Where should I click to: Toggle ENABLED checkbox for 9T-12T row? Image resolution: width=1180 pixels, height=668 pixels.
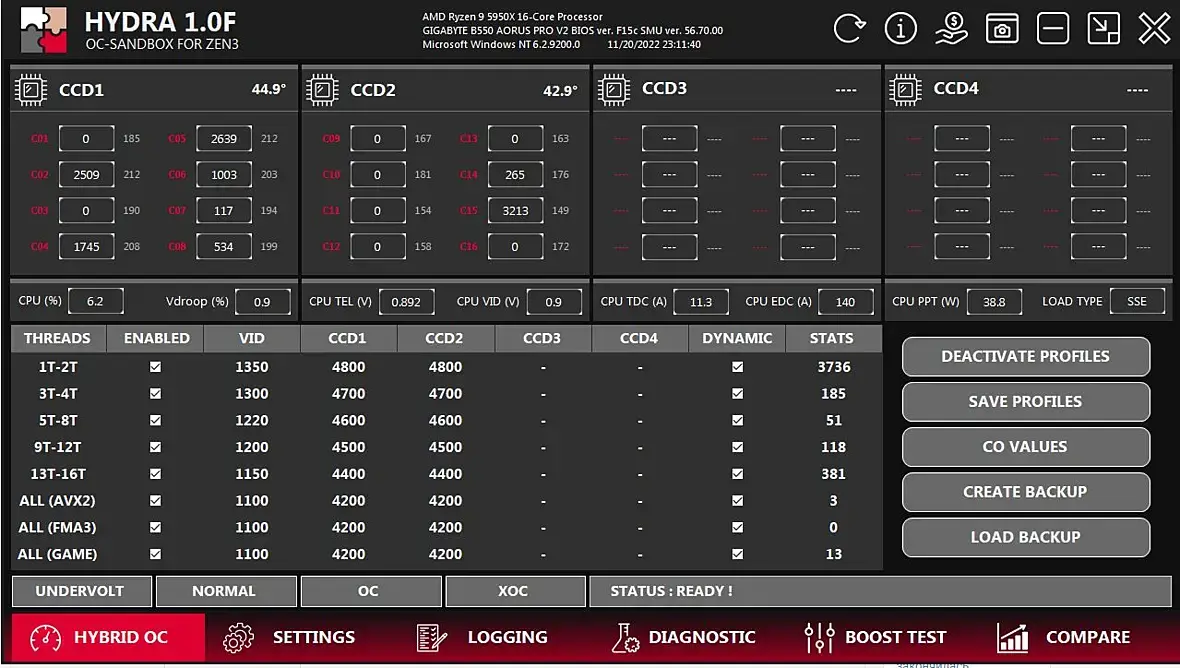155,447
